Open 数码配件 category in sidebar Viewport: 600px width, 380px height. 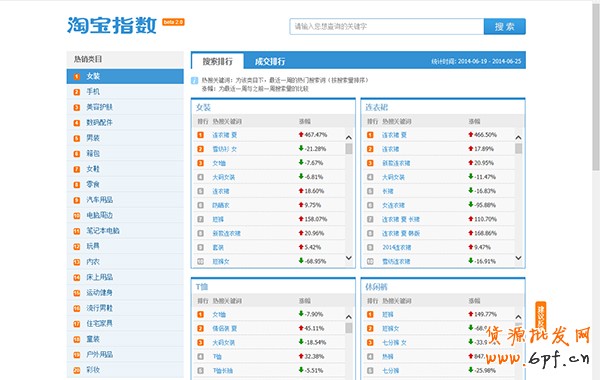pyautogui.click(x=125, y=122)
